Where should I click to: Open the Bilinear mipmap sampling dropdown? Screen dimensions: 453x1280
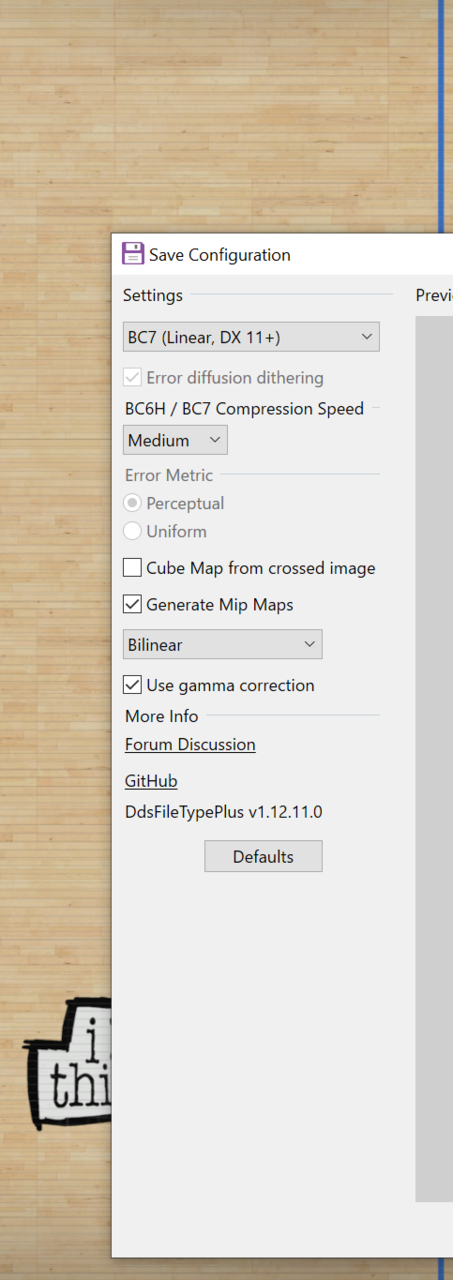(x=222, y=645)
